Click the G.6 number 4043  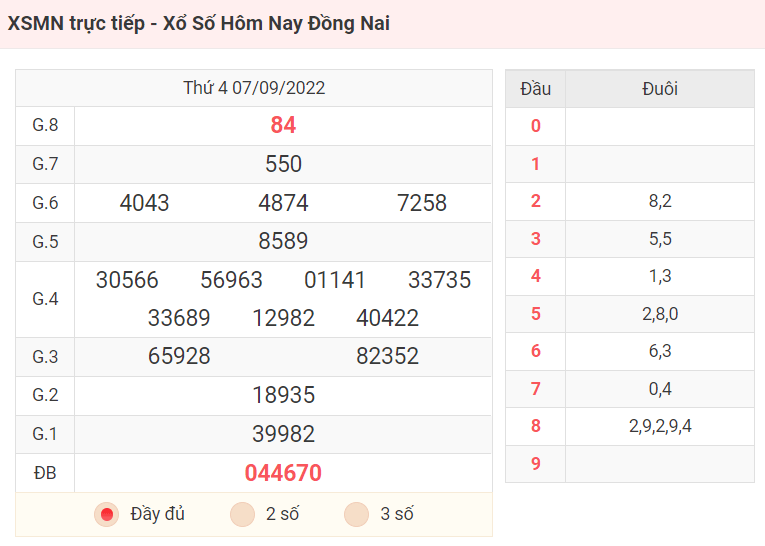[144, 203]
